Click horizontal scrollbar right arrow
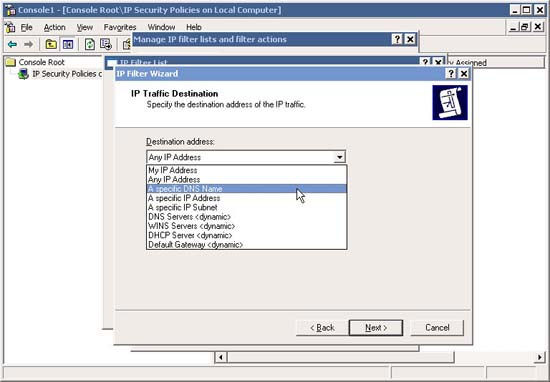Viewport: 550px width, 382px height. pyautogui.click(x=539, y=357)
